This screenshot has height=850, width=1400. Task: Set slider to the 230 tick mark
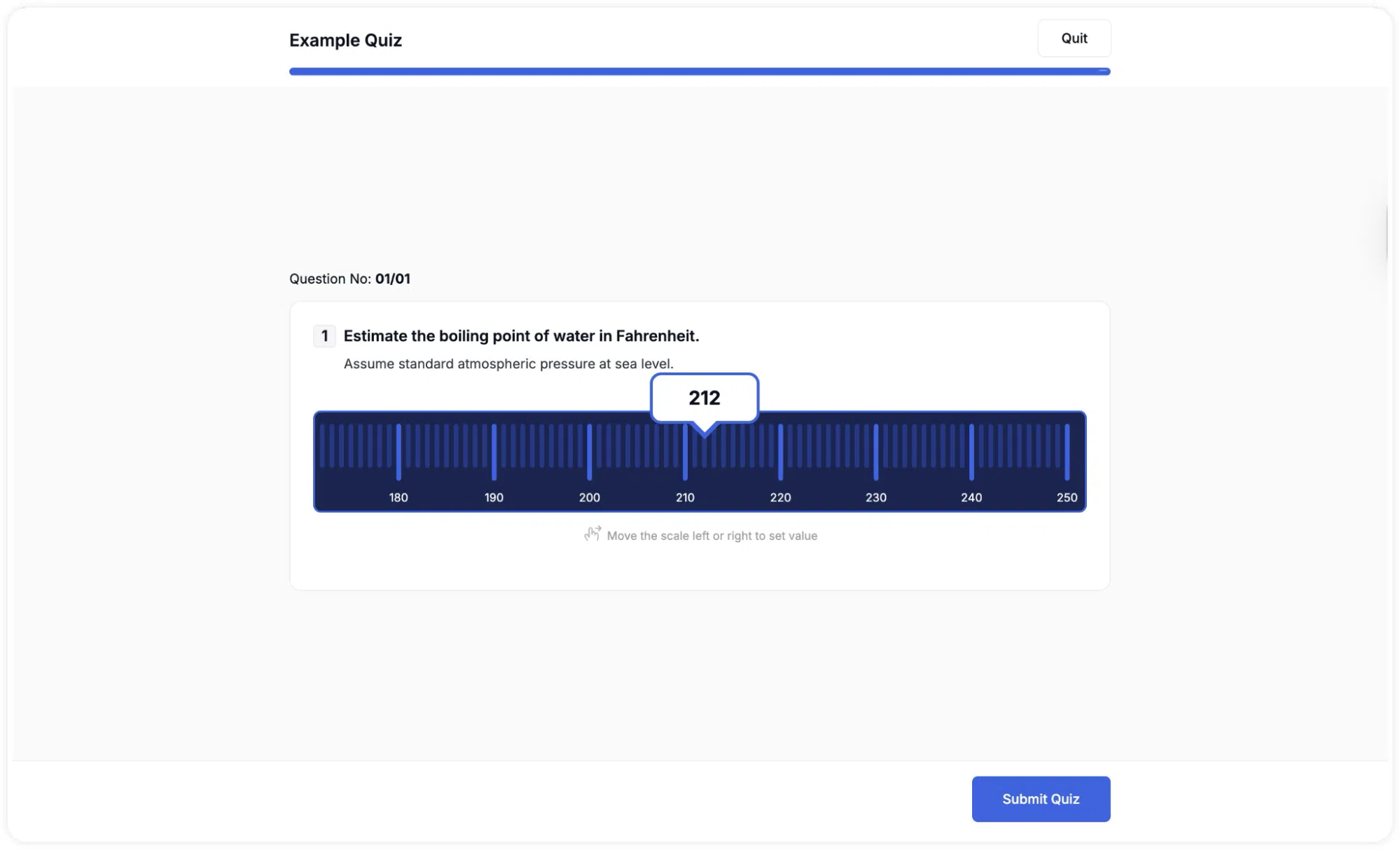coord(876,452)
